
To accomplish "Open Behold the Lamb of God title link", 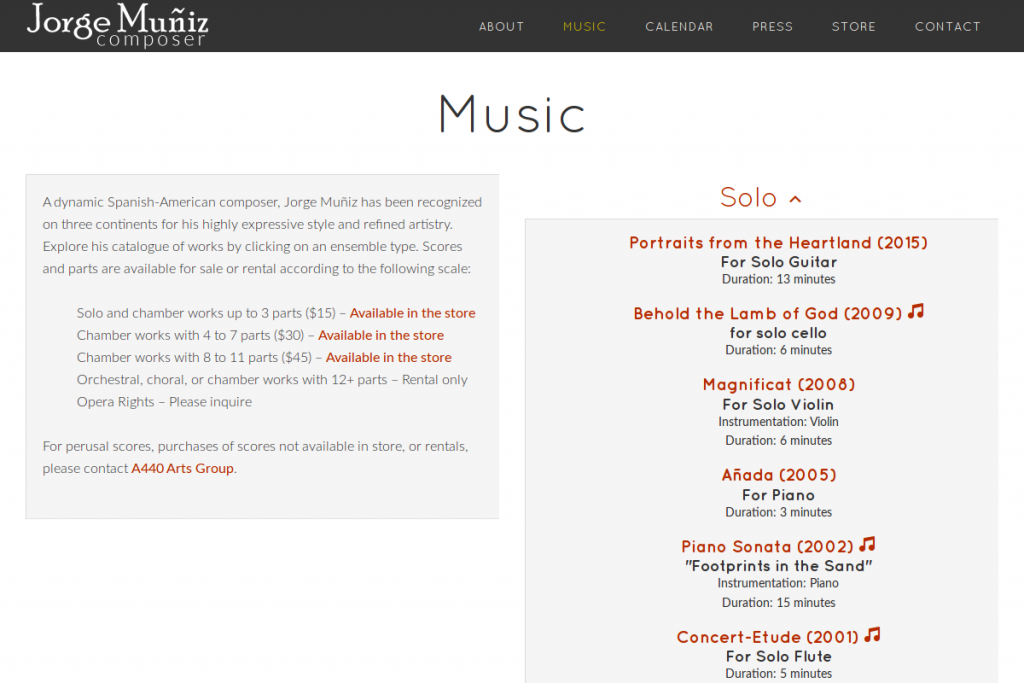I will click(x=768, y=313).
